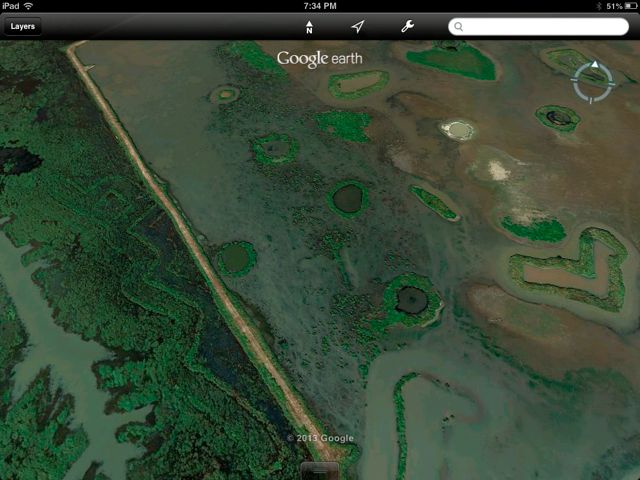Open the wrench settings icon

point(407,27)
